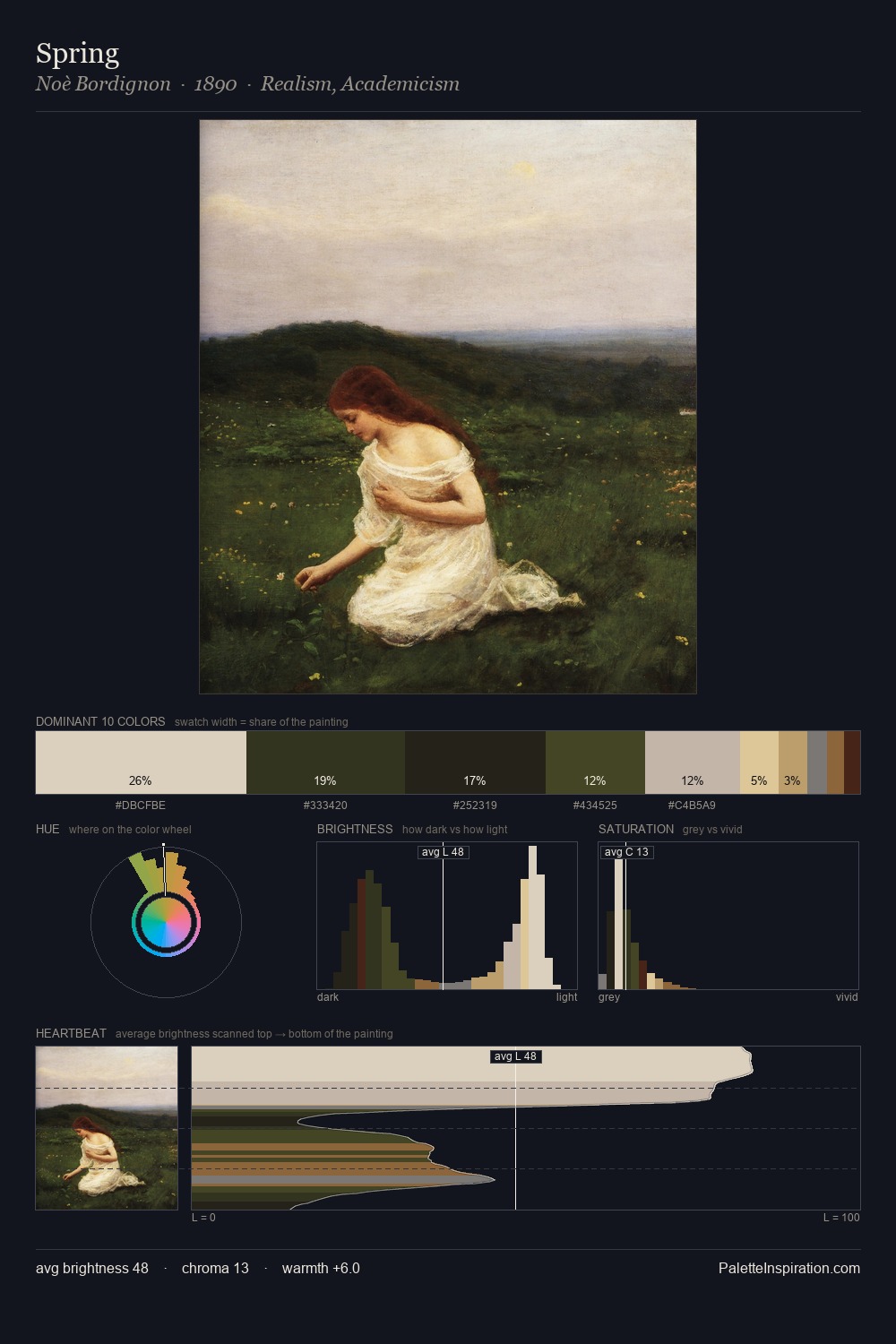The width and height of the screenshot is (896, 1344).
Task: Select the 26% swatch #DBCFBE
Action: point(141,762)
